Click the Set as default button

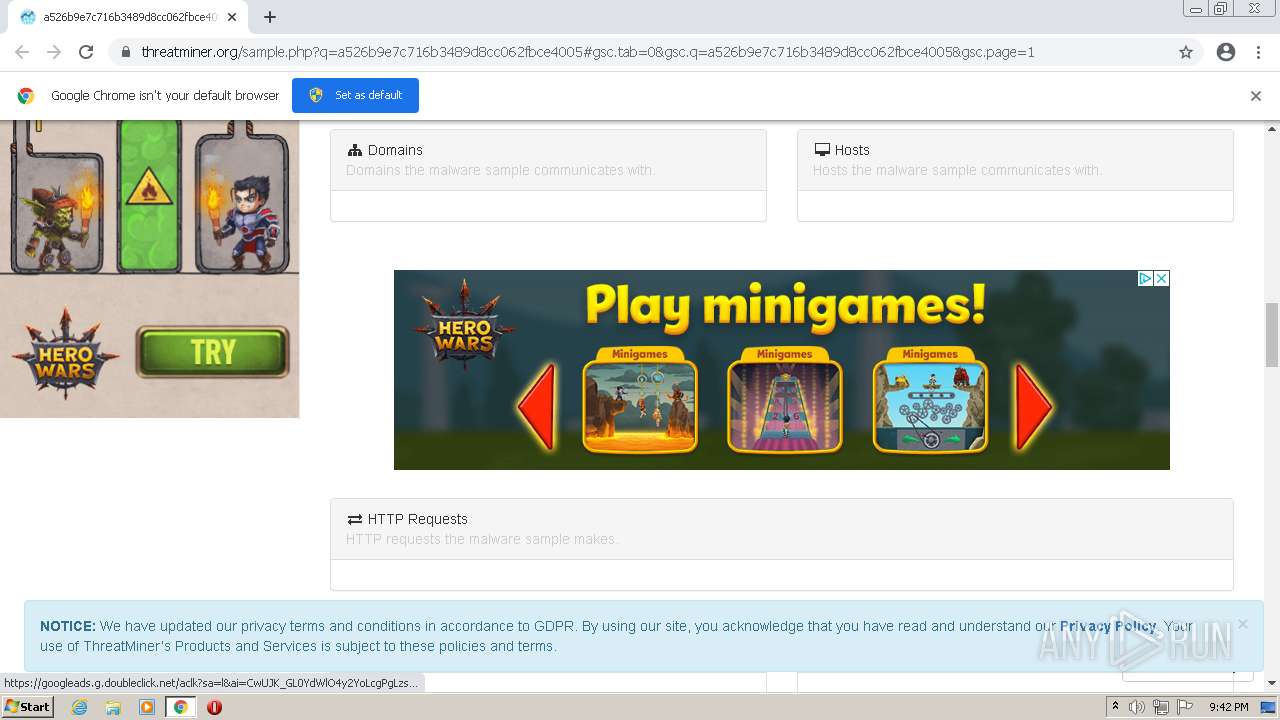click(x=355, y=95)
